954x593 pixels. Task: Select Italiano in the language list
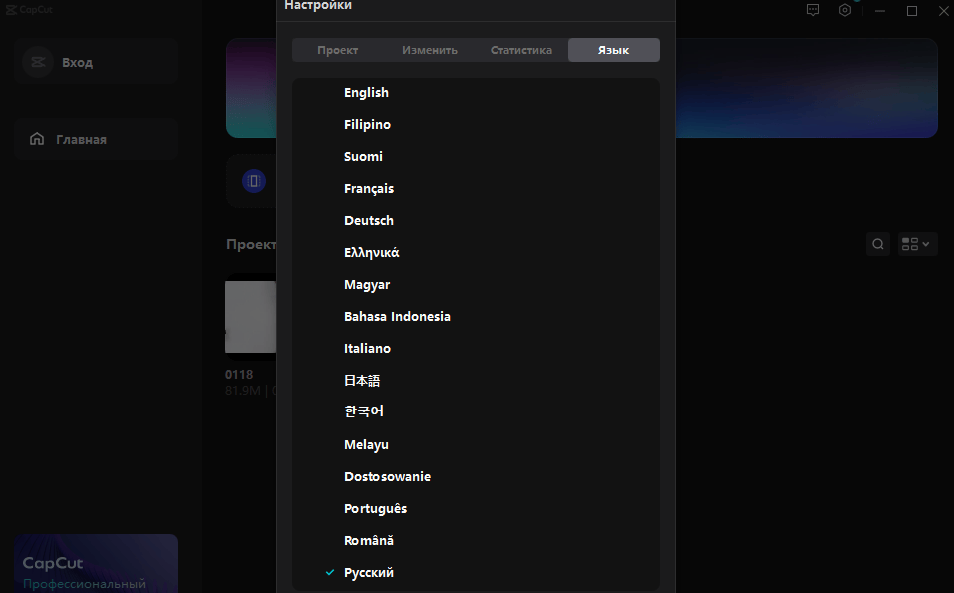tap(367, 349)
